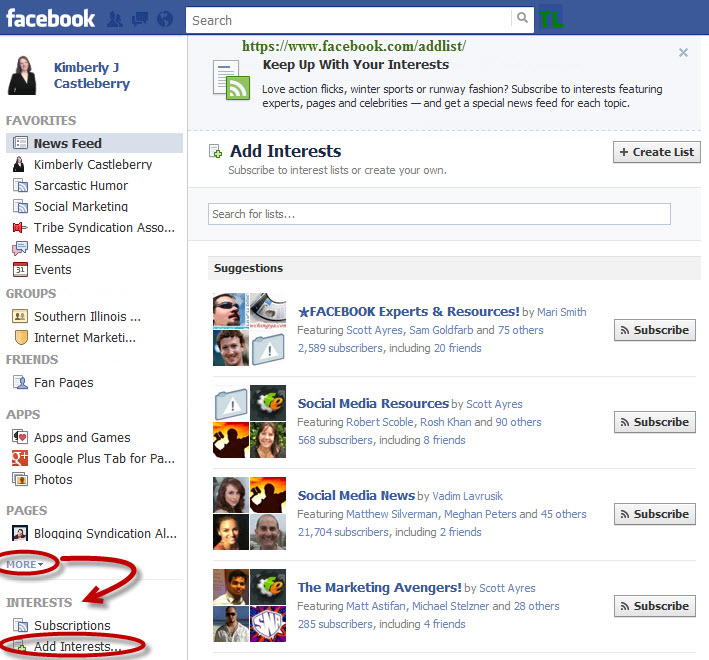Subscribe to FACEBOOK Experts & Resources list

(655, 330)
